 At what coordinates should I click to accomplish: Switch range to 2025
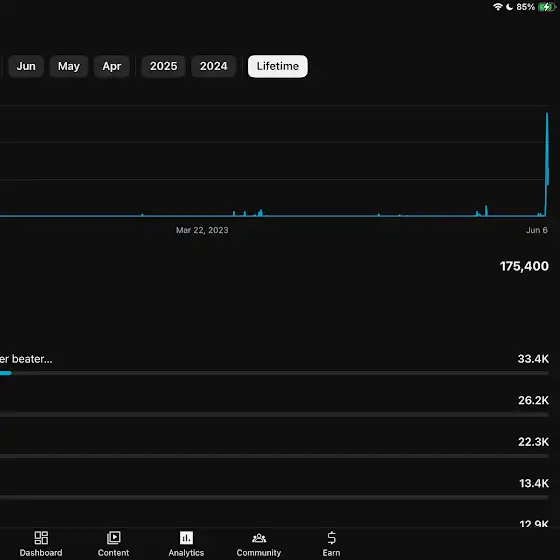coord(164,66)
